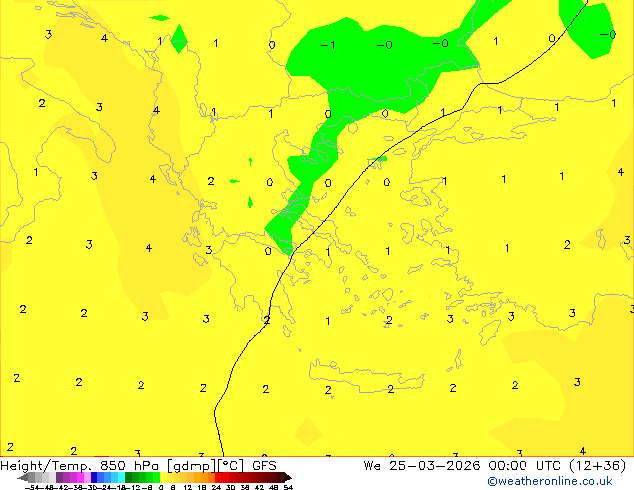Click the Height/Temp. title text

click(46, 466)
